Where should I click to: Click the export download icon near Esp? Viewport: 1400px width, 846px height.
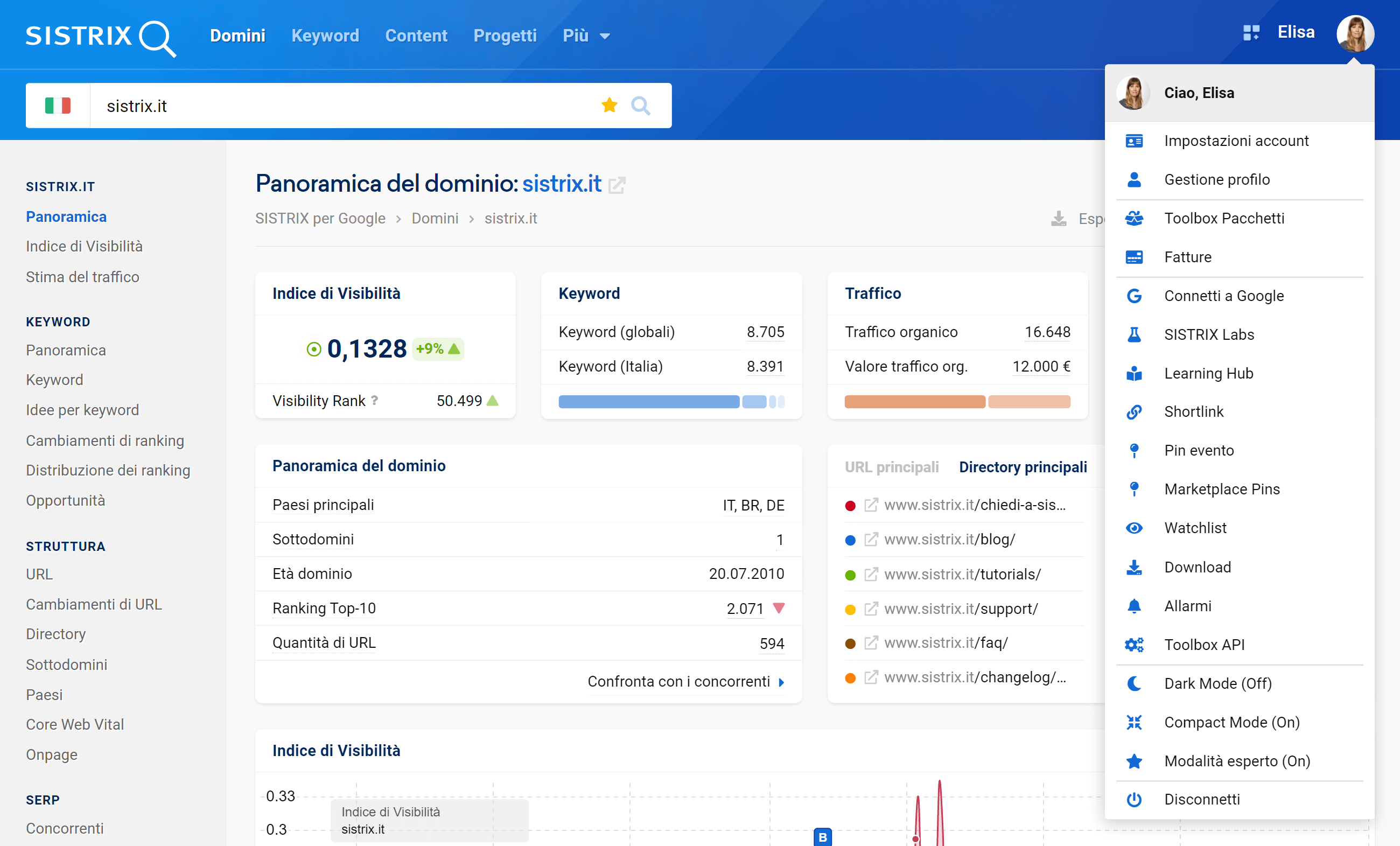[1059, 219]
